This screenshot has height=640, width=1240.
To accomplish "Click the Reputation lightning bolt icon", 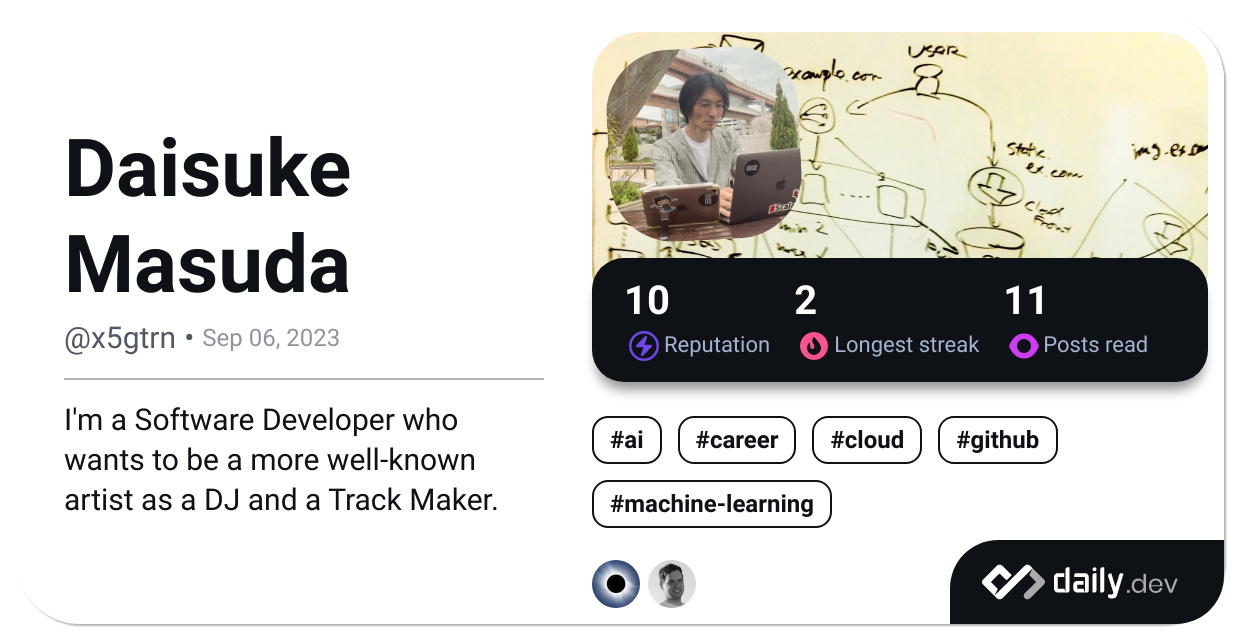I will (643, 346).
